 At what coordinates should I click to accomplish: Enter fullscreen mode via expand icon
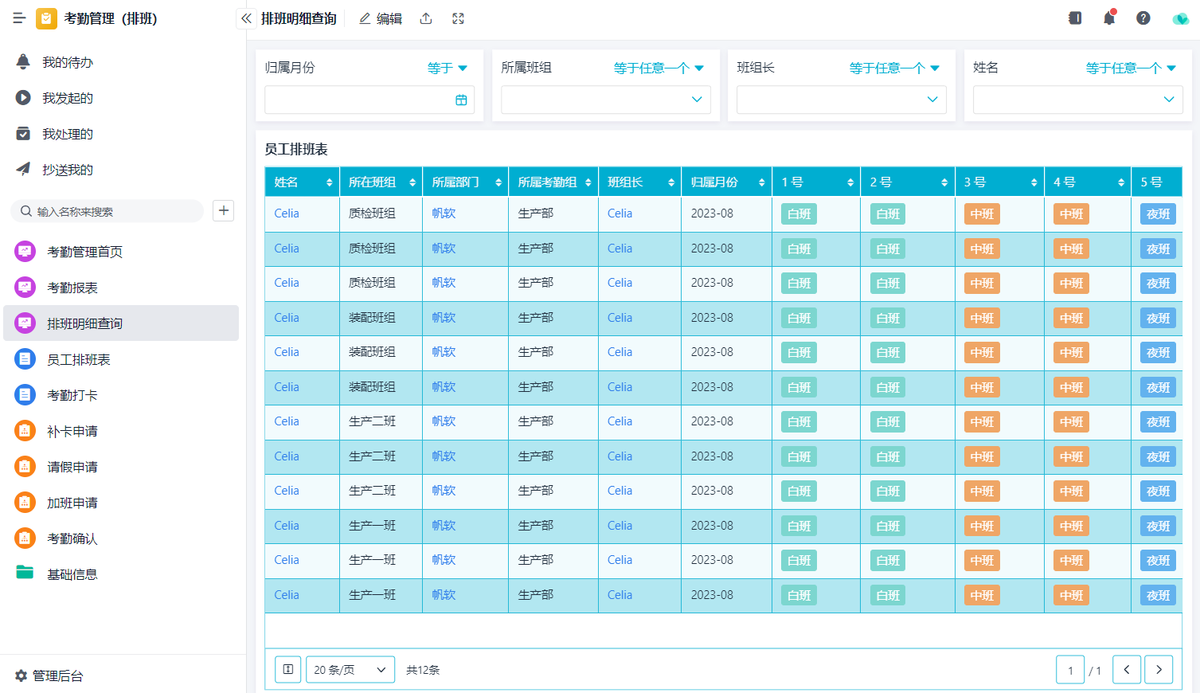458,18
